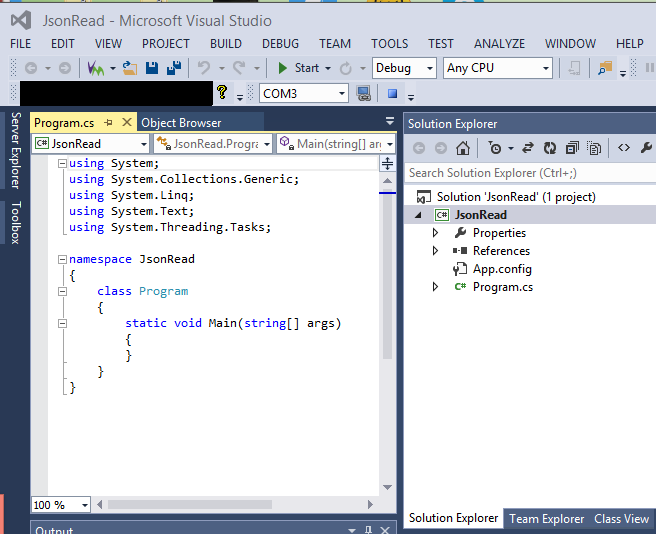
Task: Close the Program.cs tab
Action: (127, 122)
